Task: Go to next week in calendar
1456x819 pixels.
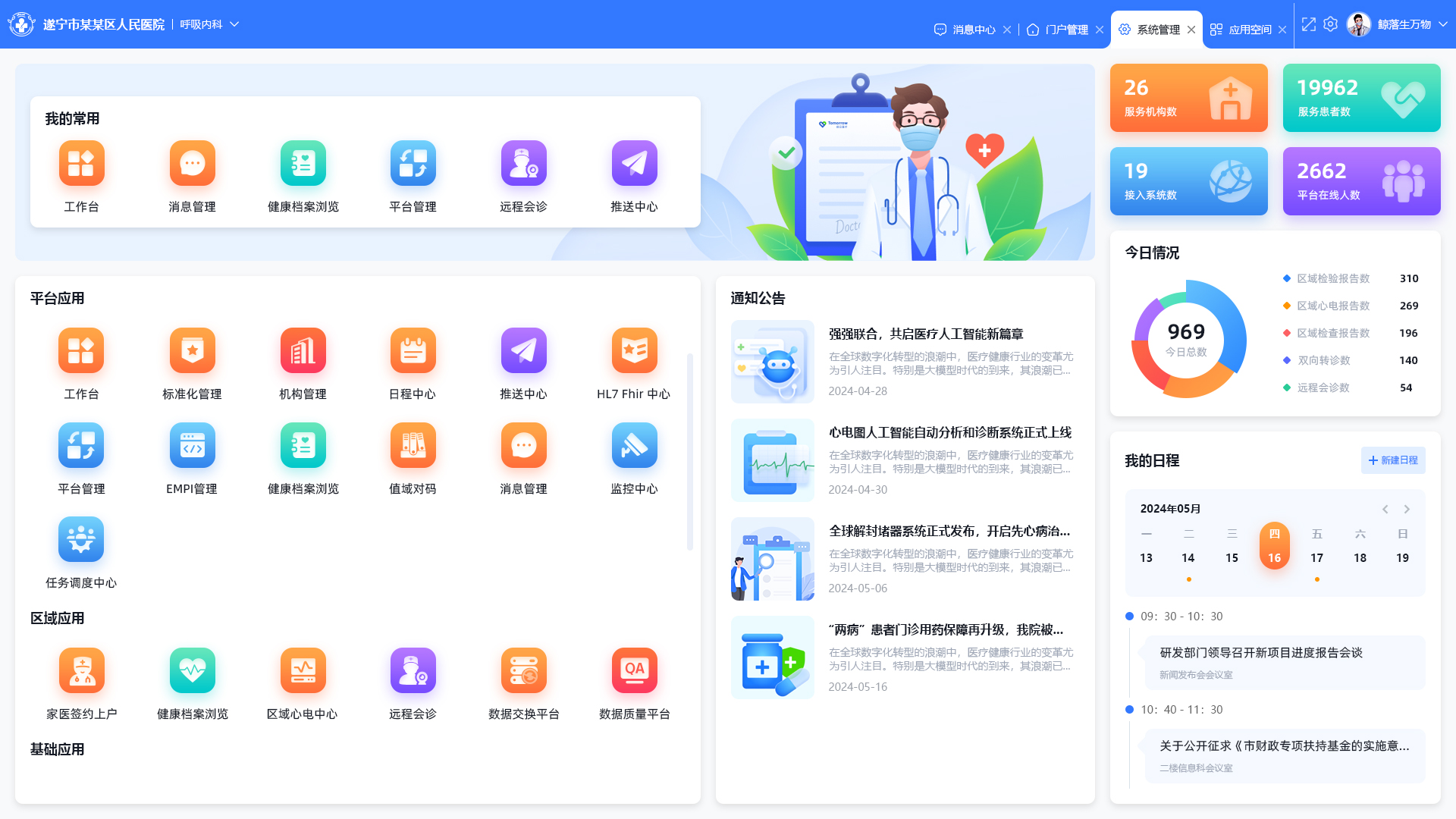Action: (1407, 509)
